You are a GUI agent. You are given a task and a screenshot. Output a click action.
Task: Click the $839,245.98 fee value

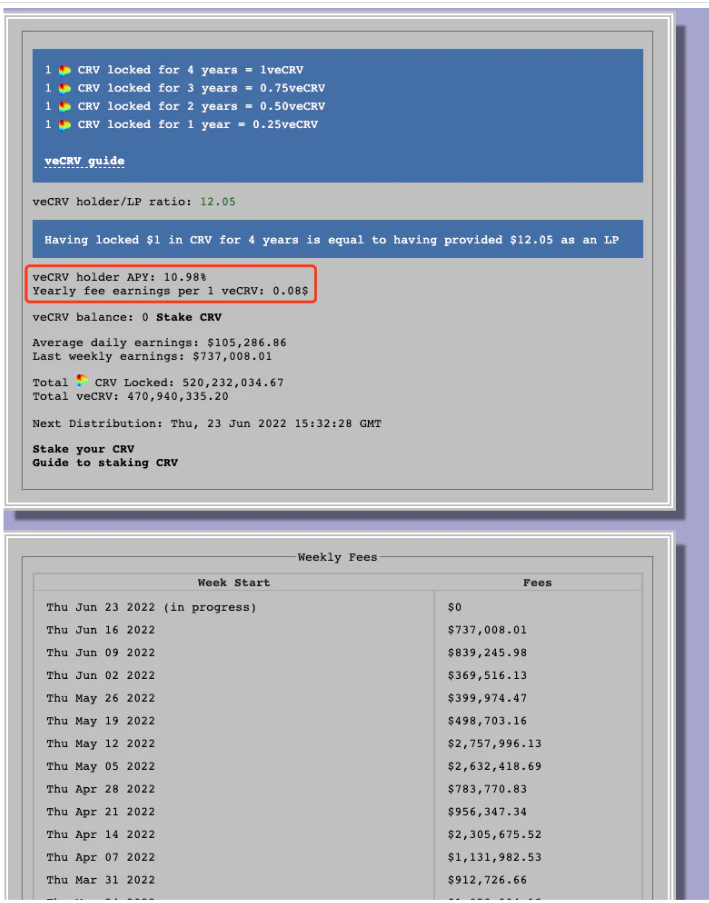tap(487, 652)
